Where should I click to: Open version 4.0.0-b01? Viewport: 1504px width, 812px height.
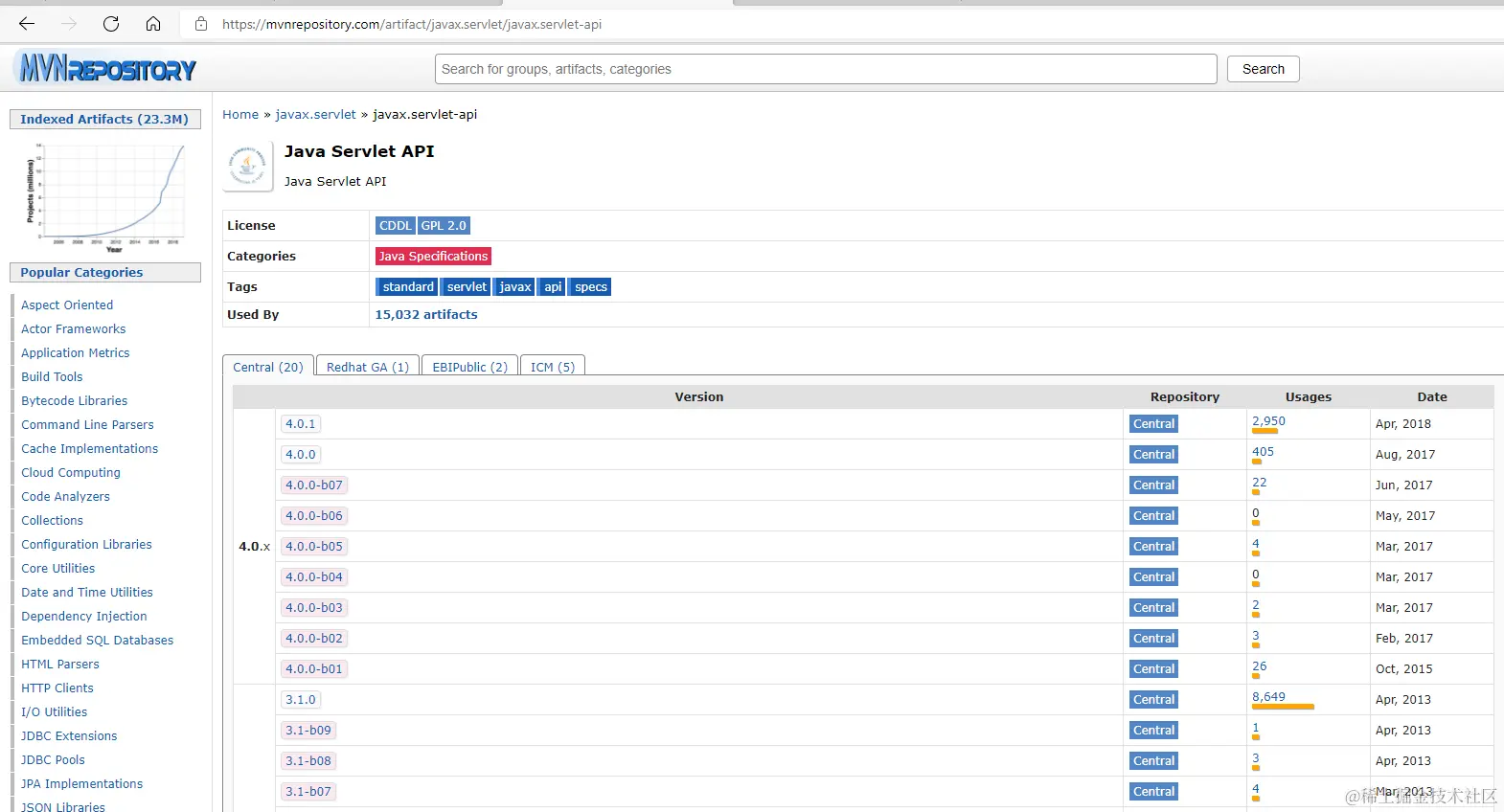click(x=313, y=669)
